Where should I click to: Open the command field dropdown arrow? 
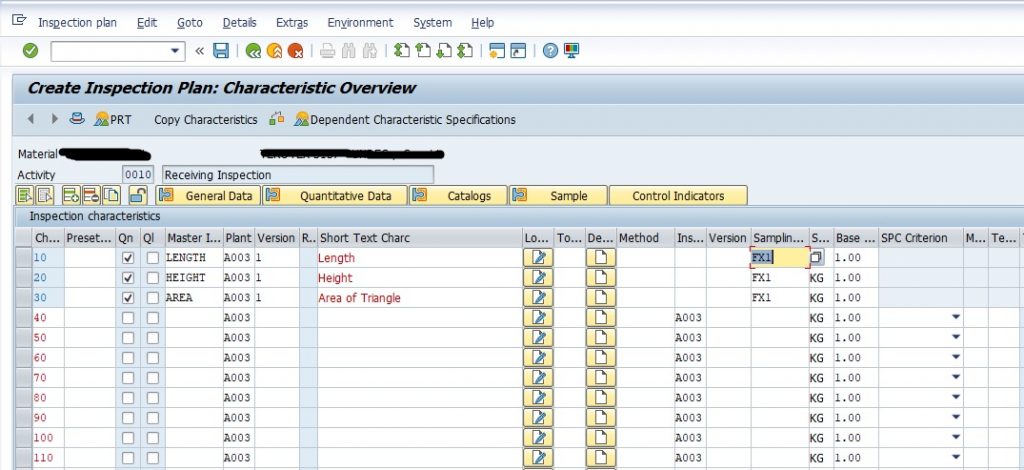click(x=174, y=51)
